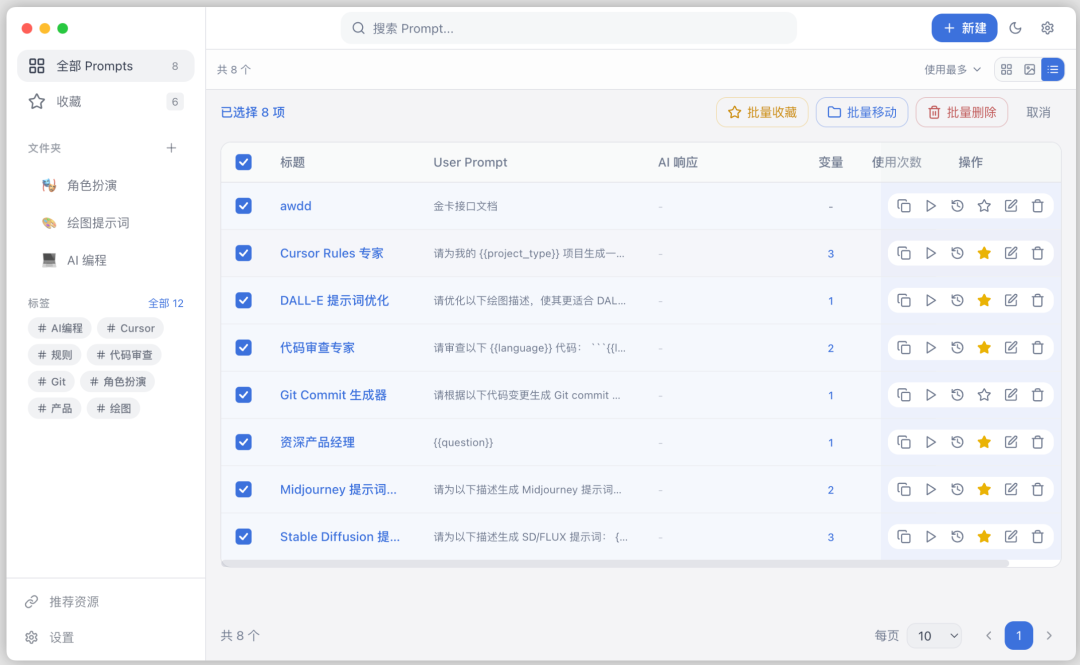Copy the Cursor Rules 专家 prompt
Image resolution: width=1080 pixels, height=665 pixels.
point(904,253)
